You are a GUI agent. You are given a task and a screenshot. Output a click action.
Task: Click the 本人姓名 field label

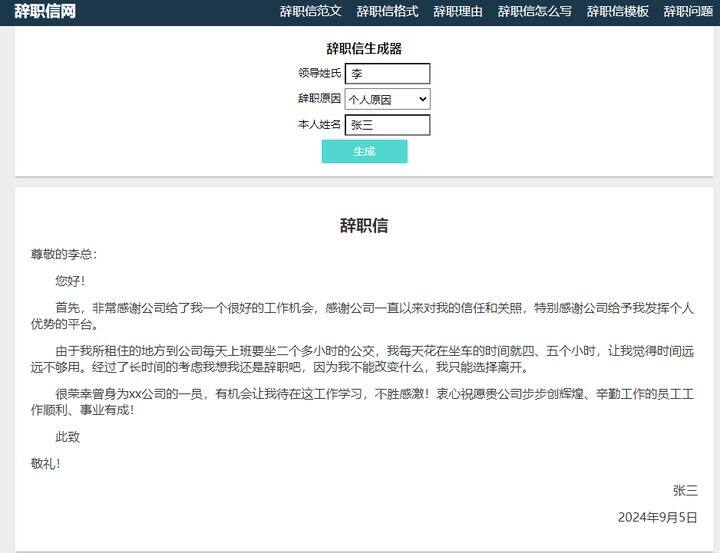coord(320,124)
